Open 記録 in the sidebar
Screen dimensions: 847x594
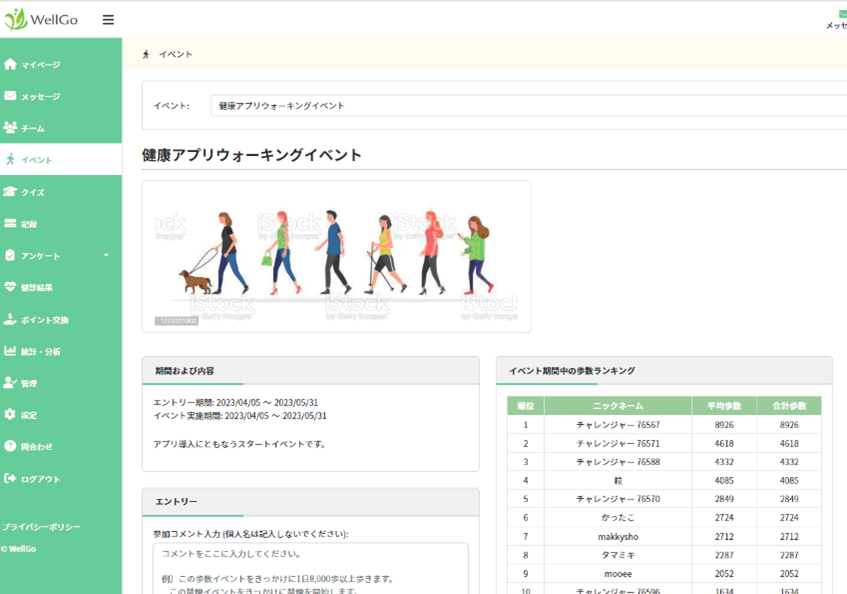point(60,224)
